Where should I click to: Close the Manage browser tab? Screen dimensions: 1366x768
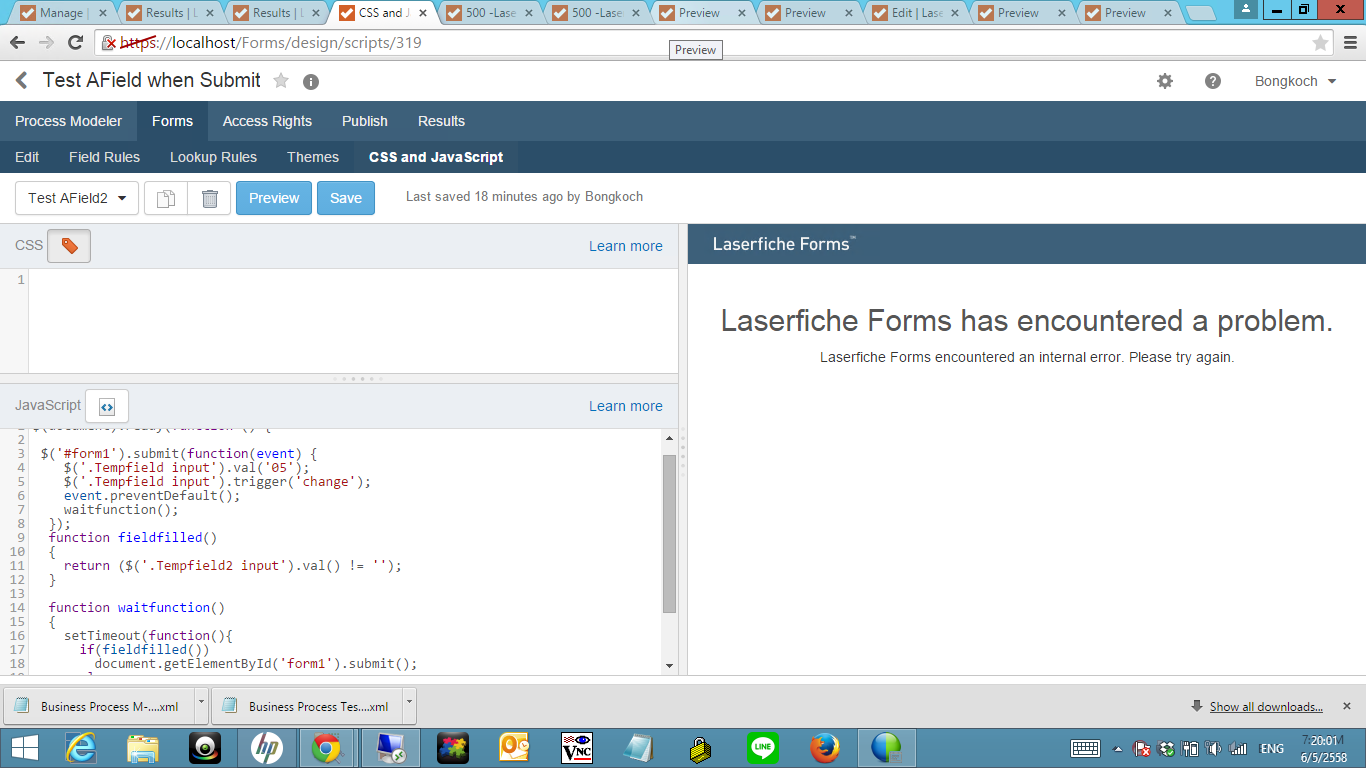tap(103, 13)
